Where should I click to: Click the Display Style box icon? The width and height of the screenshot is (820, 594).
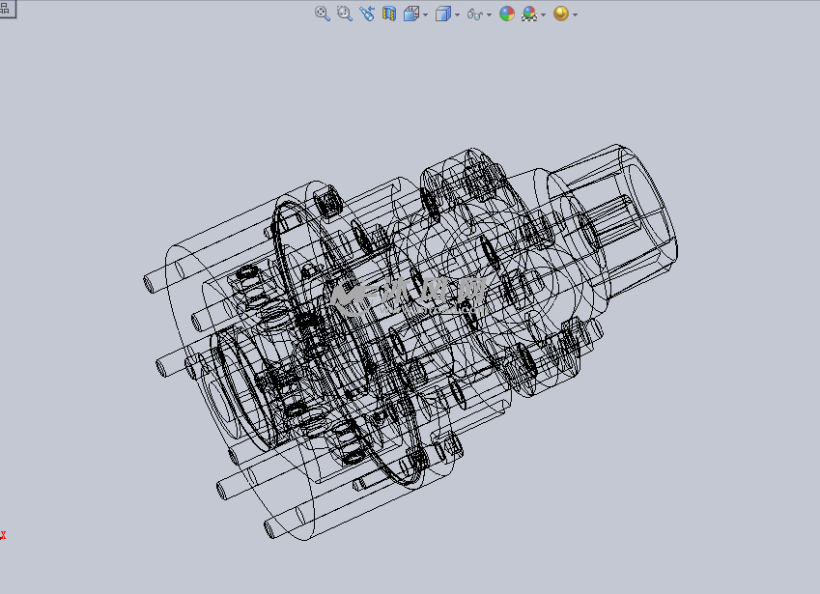click(443, 13)
